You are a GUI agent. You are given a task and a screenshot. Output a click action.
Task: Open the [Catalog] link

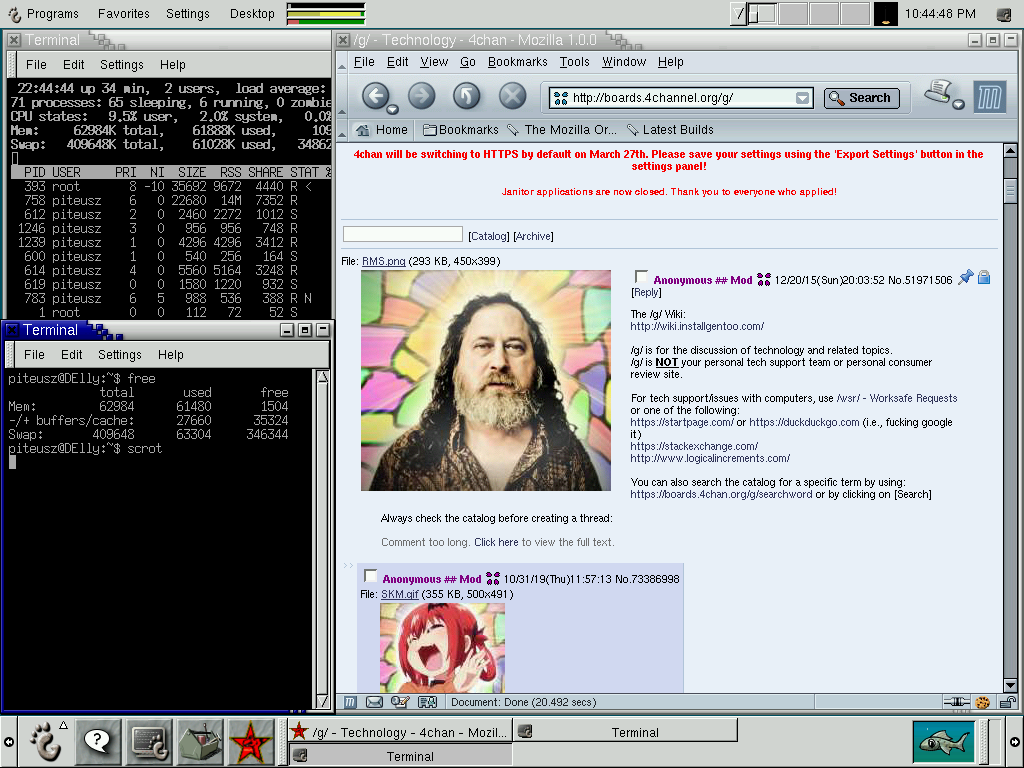pyautogui.click(x=488, y=236)
